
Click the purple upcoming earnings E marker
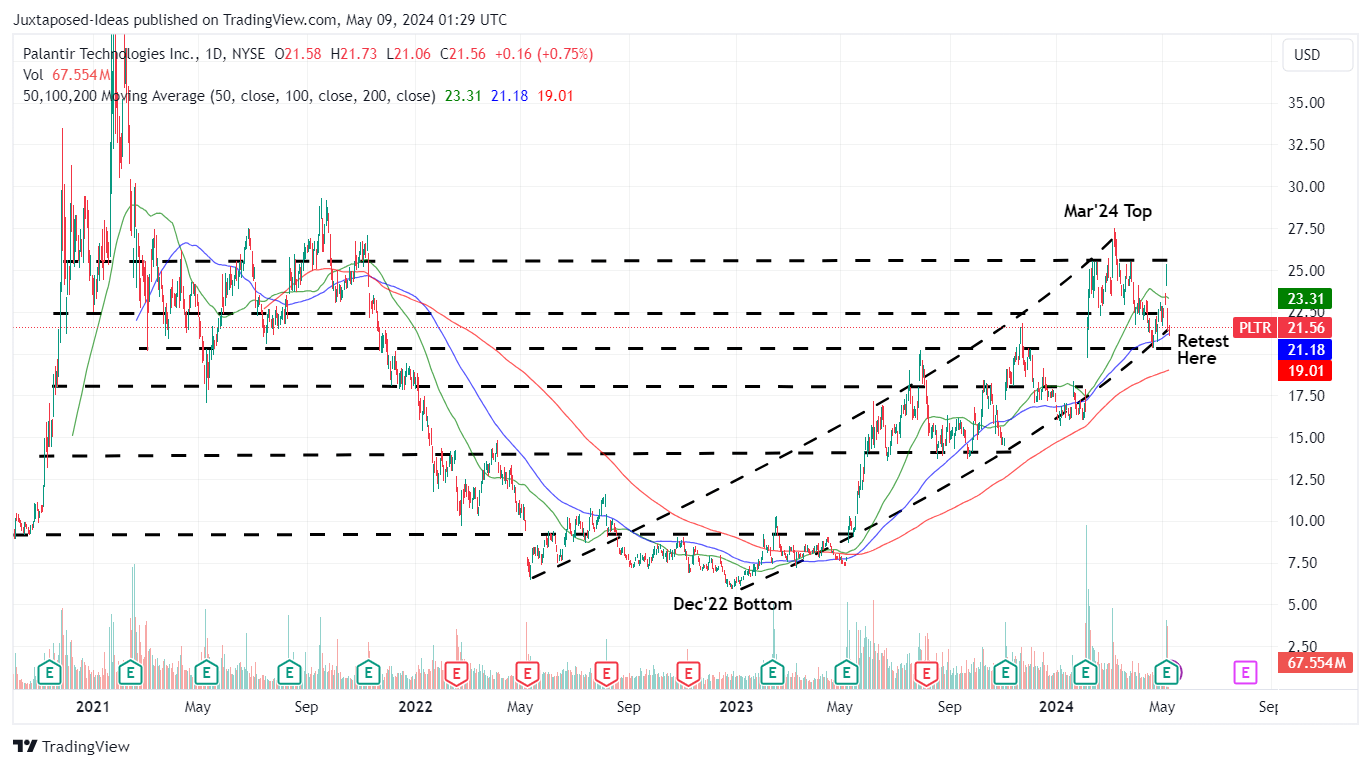click(1245, 673)
